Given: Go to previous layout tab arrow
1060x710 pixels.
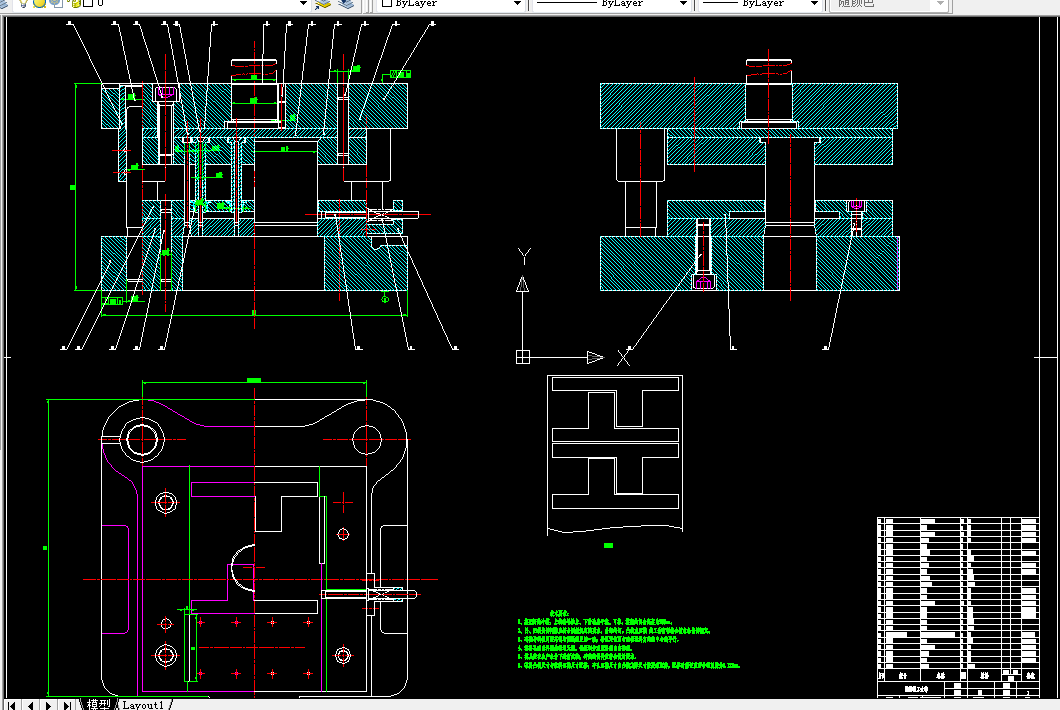Looking at the screenshot, I should [30, 705].
